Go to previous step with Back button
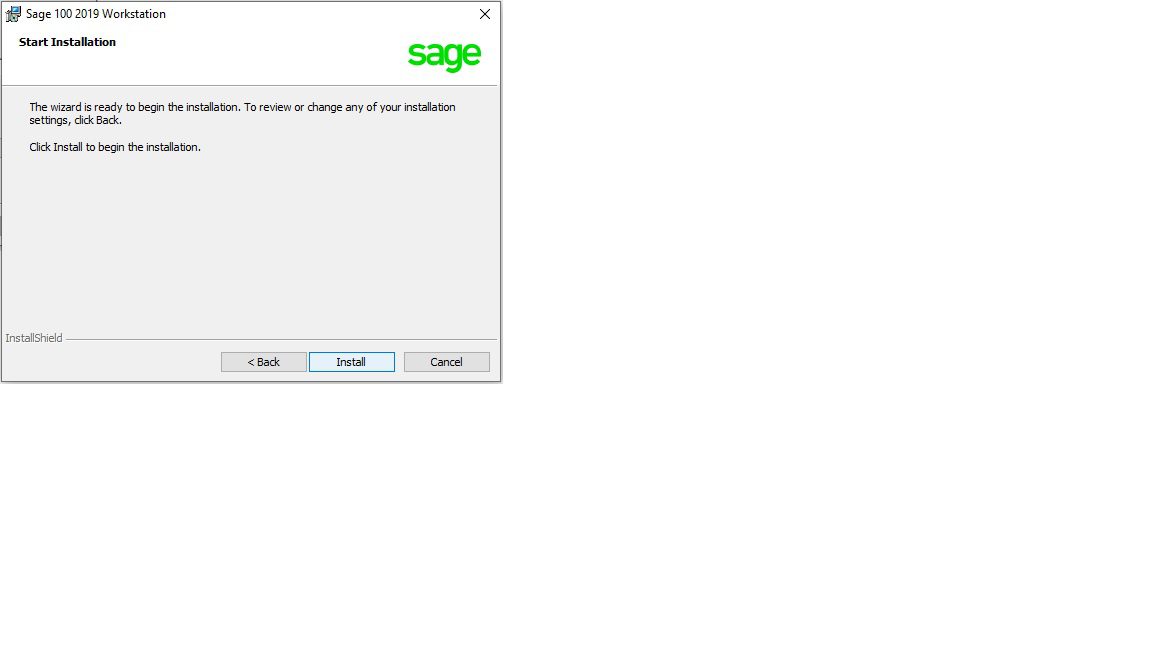Image resolution: width=1152 pixels, height=648 pixels. (x=264, y=362)
